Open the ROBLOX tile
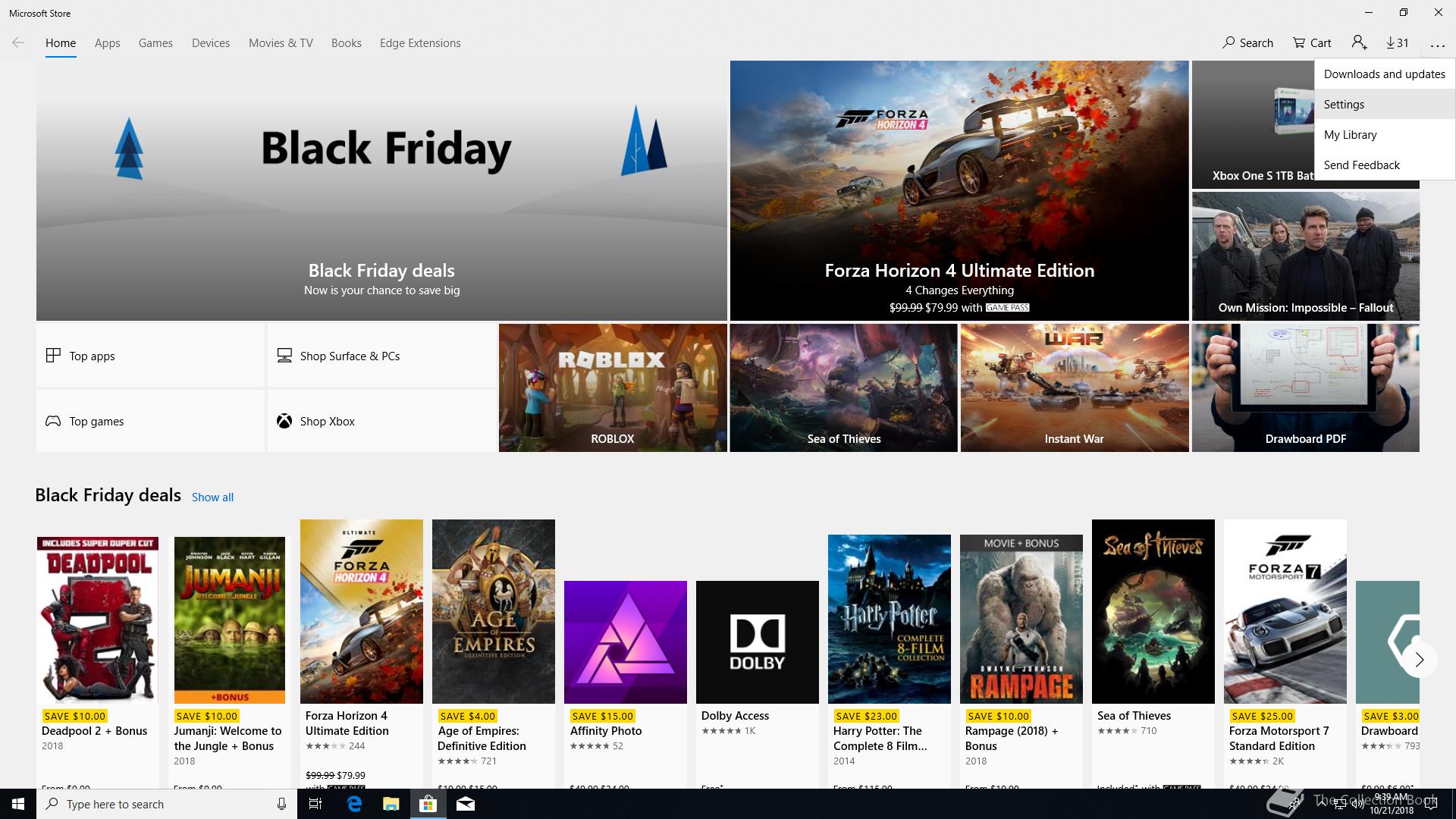 pyautogui.click(x=613, y=388)
